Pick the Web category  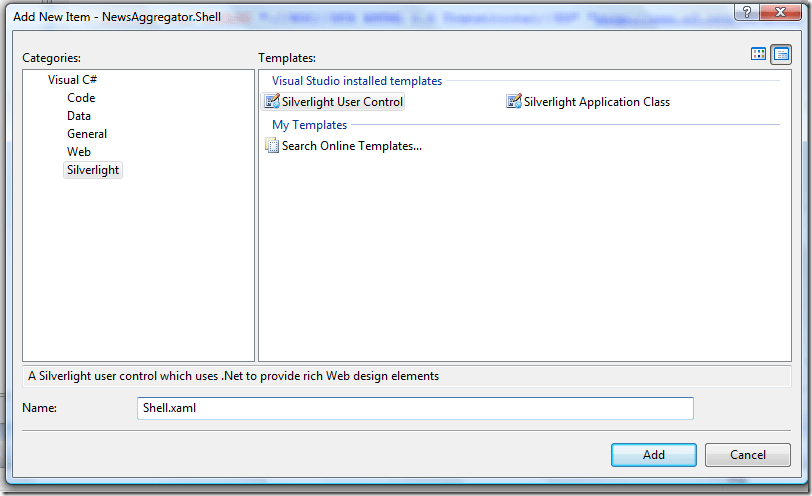pyautogui.click(x=79, y=152)
